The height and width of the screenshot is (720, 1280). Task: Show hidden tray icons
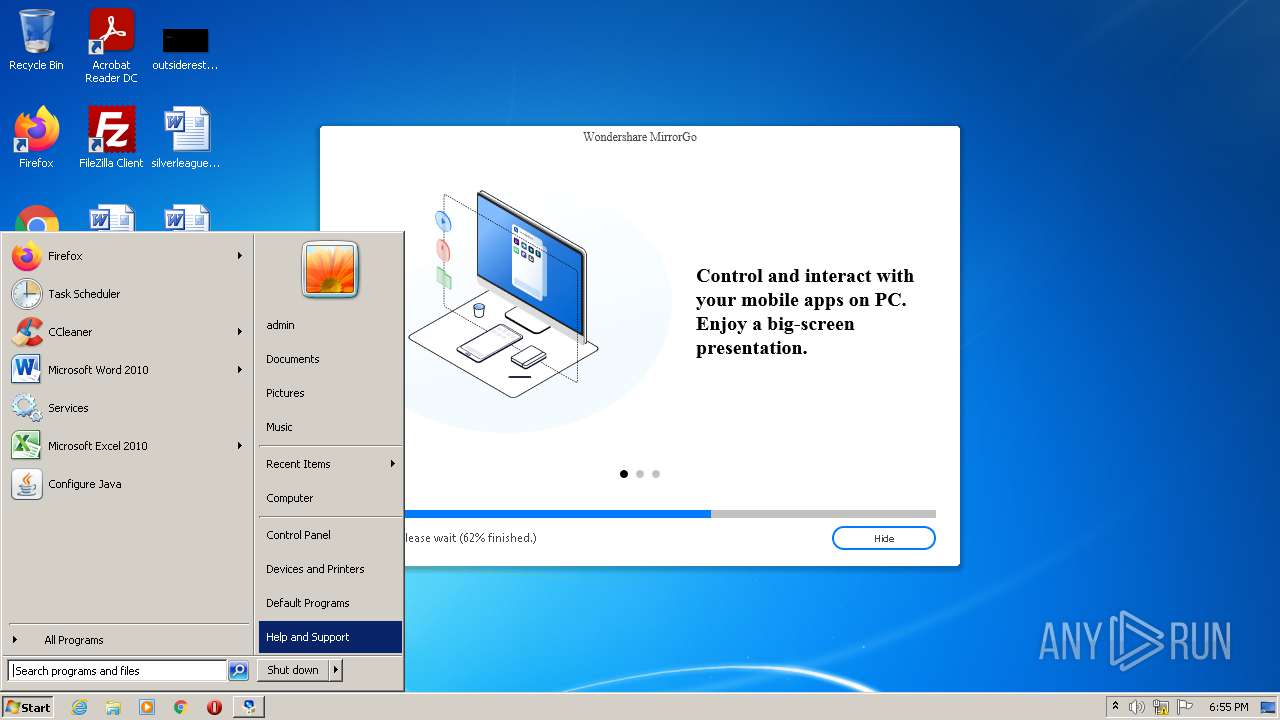(x=1115, y=707)
